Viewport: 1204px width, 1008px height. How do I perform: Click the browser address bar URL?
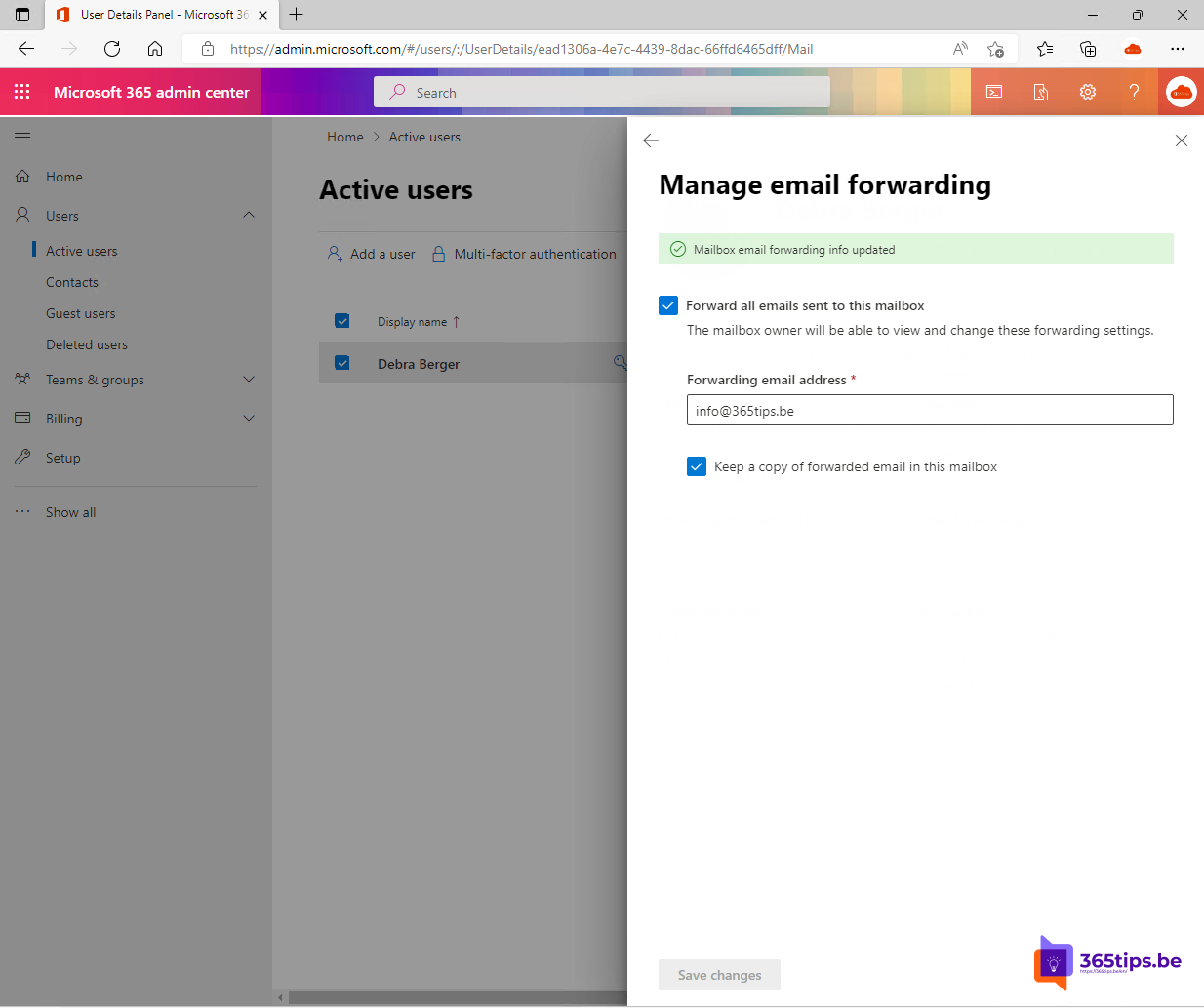click(x=522, y=49)
